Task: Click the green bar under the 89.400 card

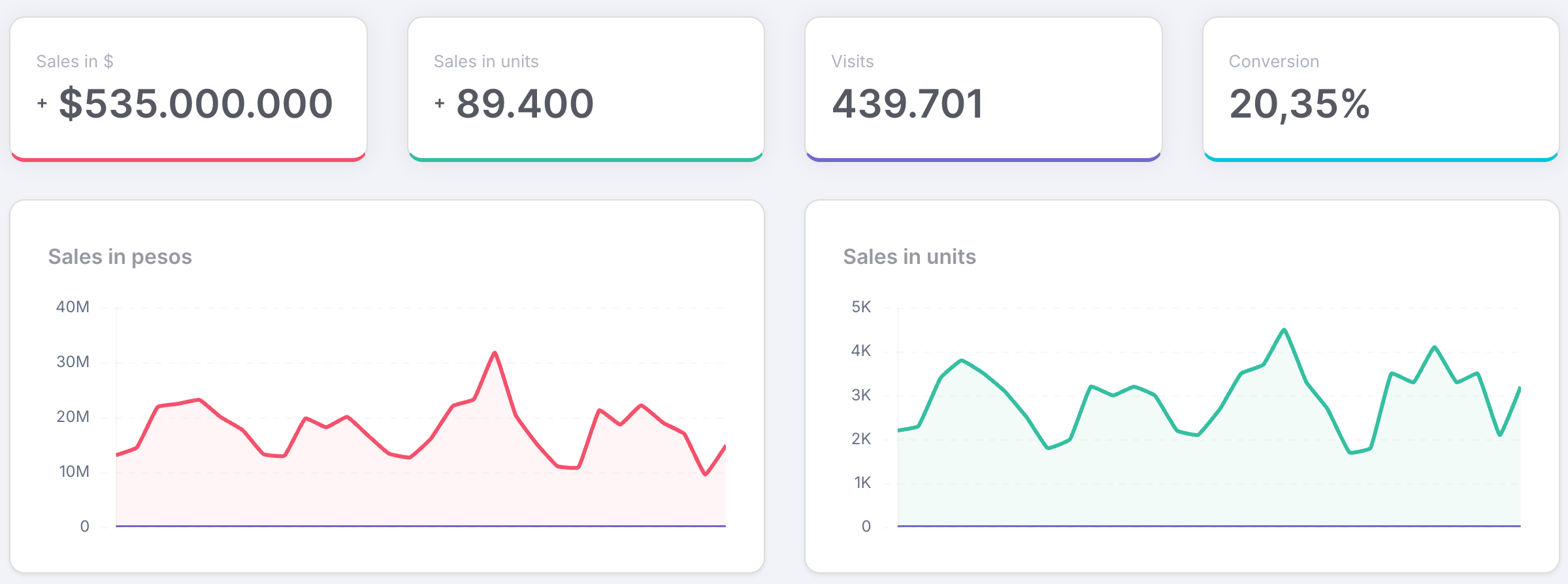Action: click(x=586, y=159)
